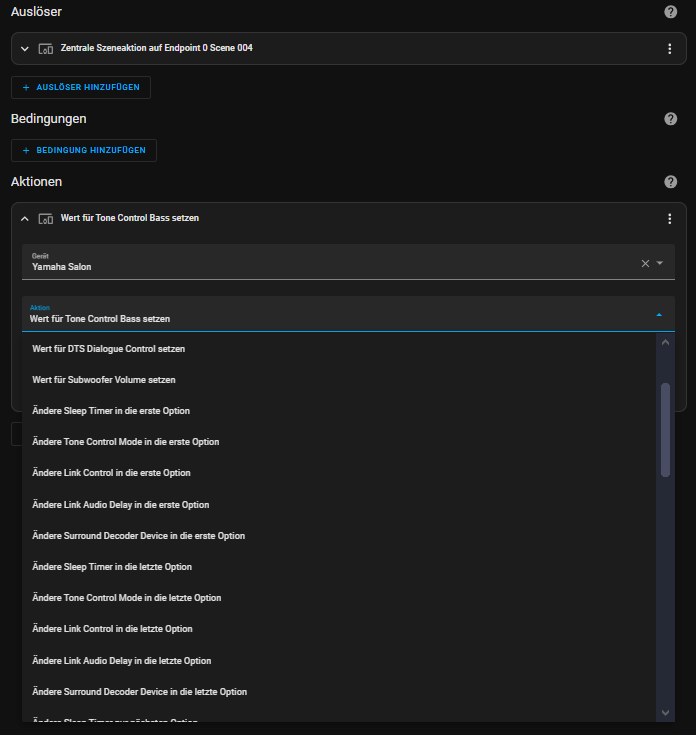
Task: Choose Ändere Tone Control Mode in die letzte Option
Action: point(338,597)
